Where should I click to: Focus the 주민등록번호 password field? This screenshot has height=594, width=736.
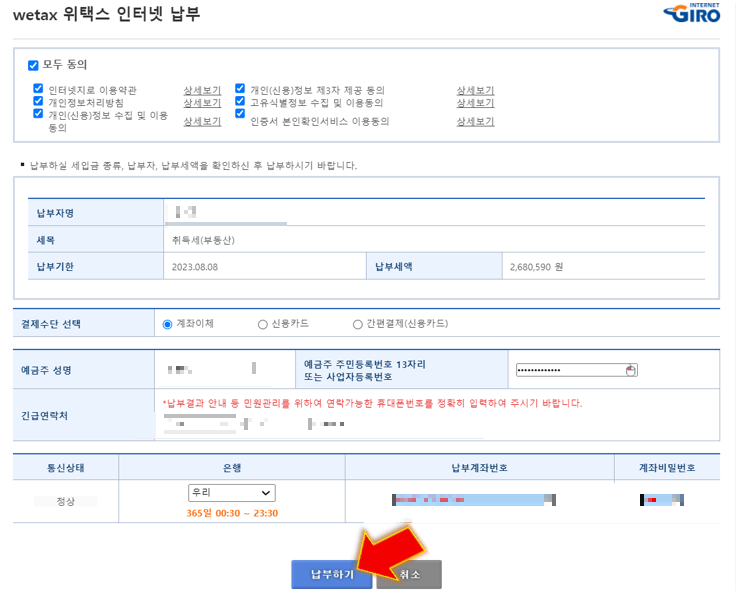pos(576,370)
